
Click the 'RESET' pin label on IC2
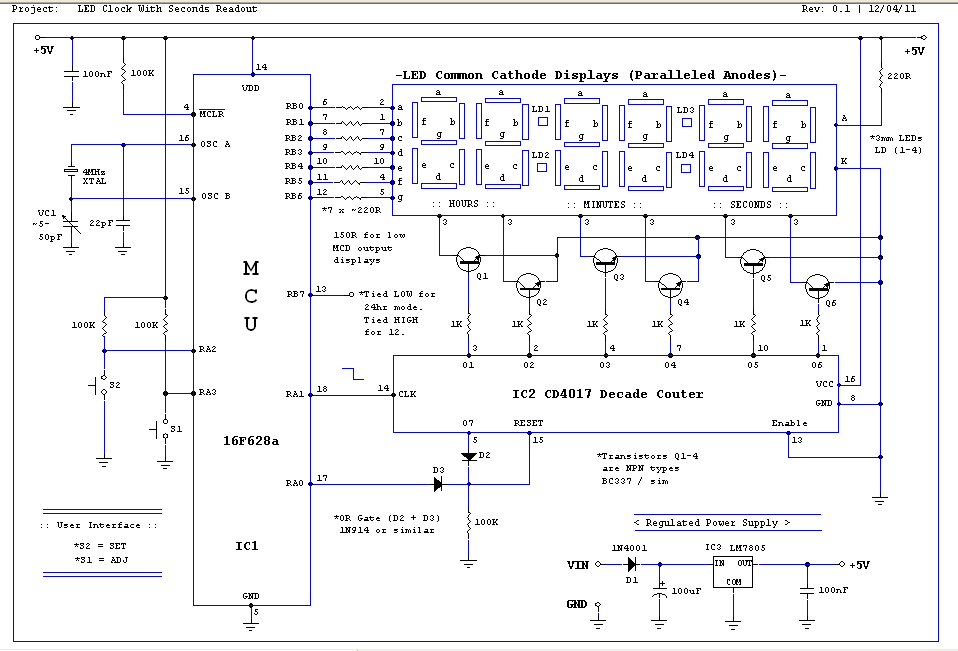coord(528,423)
